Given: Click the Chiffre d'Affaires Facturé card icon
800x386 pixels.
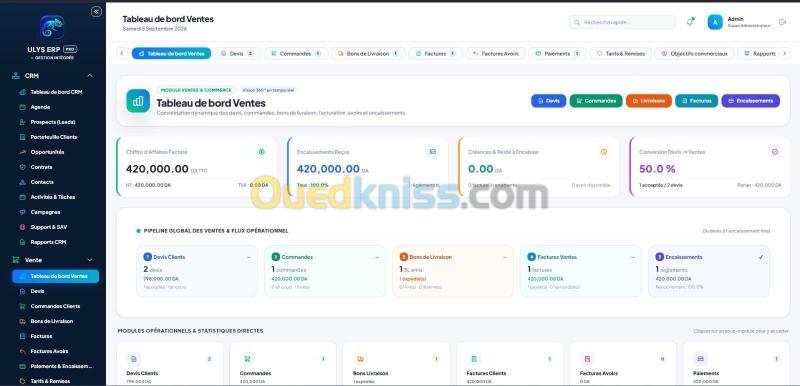Looking at the screenshot, I should point(261,151).
